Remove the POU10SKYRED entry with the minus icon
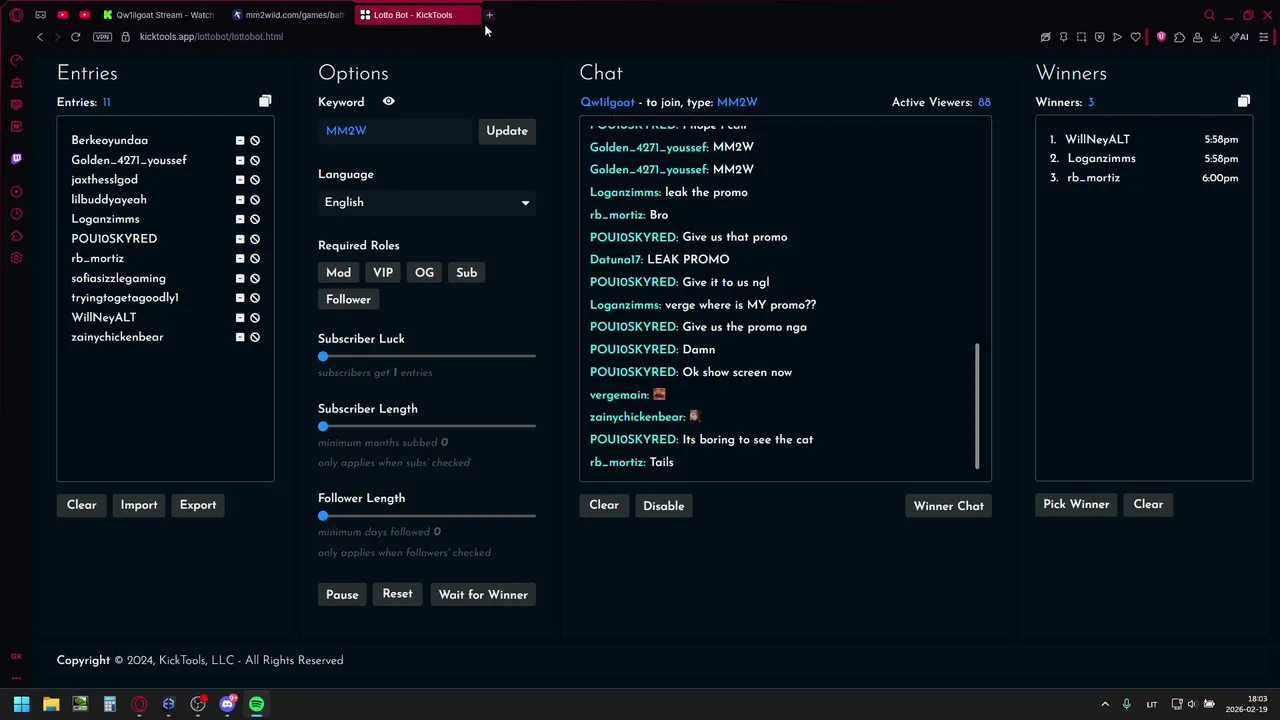This screenshot has width=1280, height=720. pyautogui.click(x=240, y=239)
